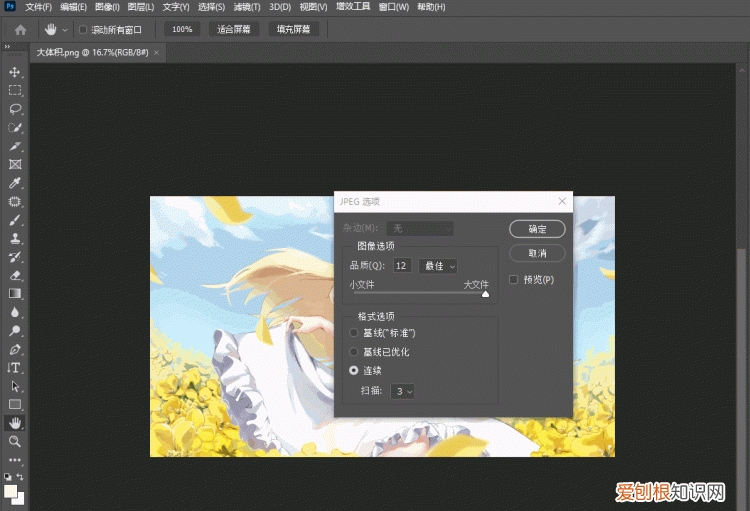Image resolution: width=750 pixels, height=511 pixels.
Task: Open the 最佳 quality preset dropdown
Action: [438, 266]
